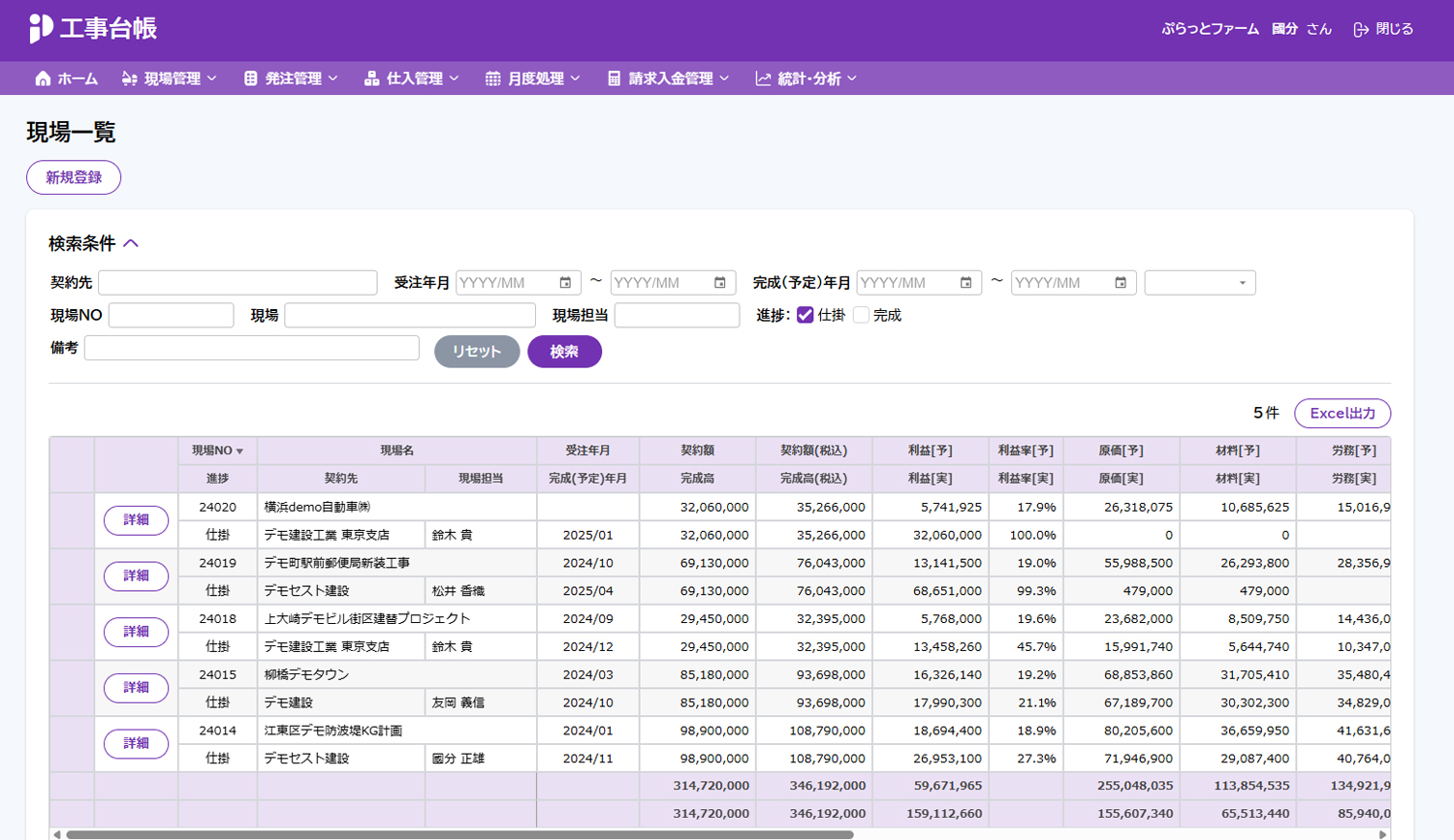Screen dimensions: 1454x840
Task: Click the 新規登録 button
Action: click(74, 177)
